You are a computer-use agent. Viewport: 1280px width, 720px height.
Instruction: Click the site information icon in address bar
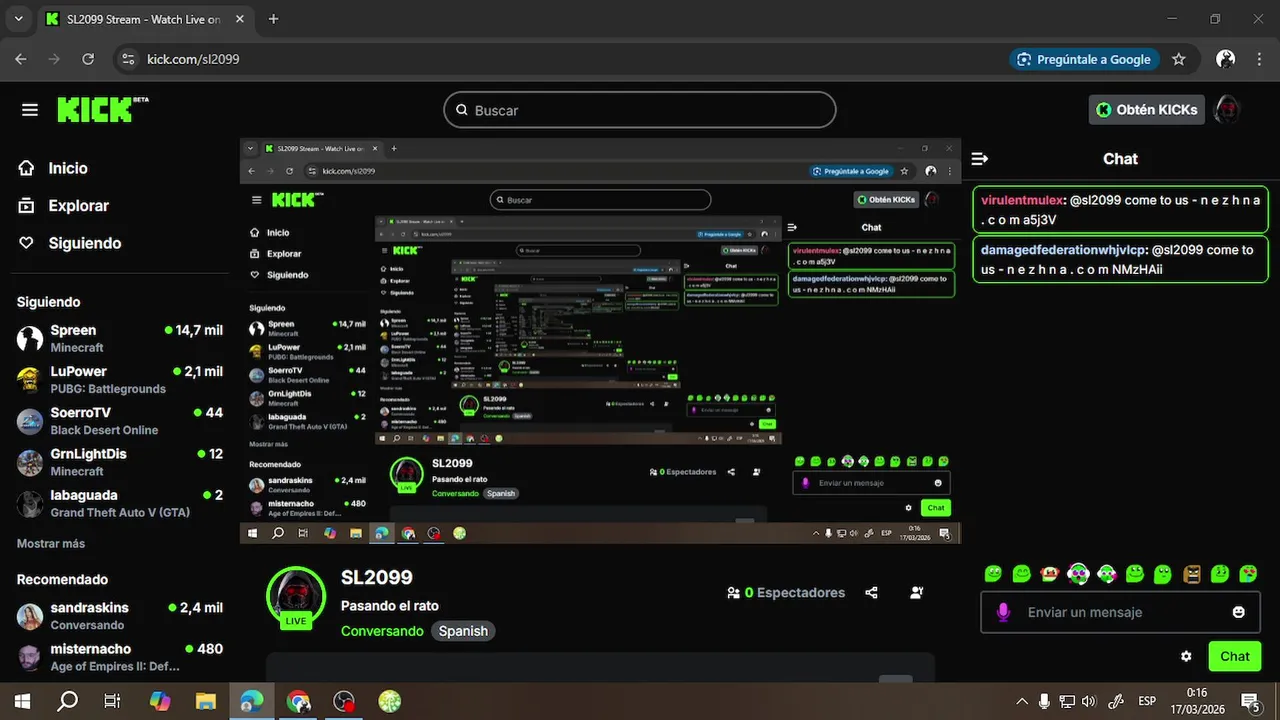pos(127,59)
